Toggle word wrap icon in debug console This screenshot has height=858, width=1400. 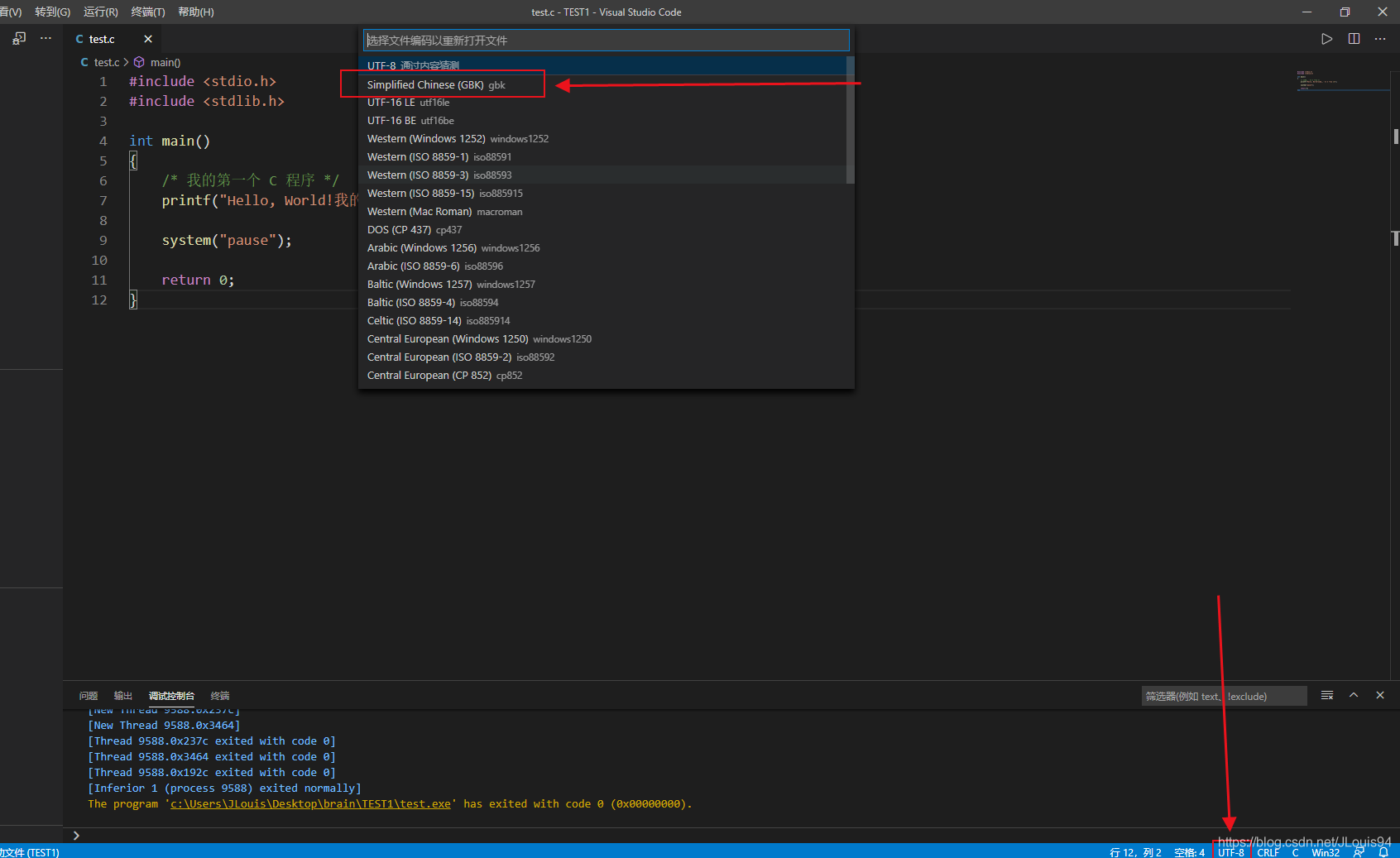coord(1327,696)
